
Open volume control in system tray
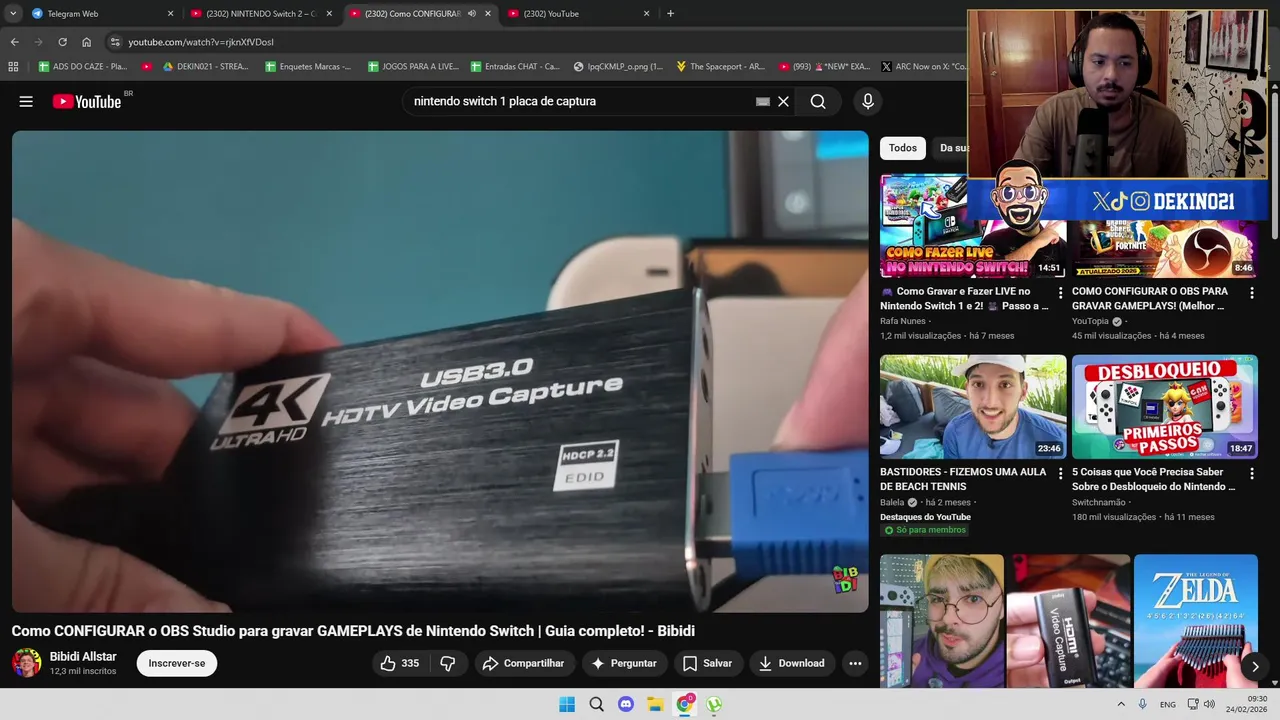[1209, 704]
